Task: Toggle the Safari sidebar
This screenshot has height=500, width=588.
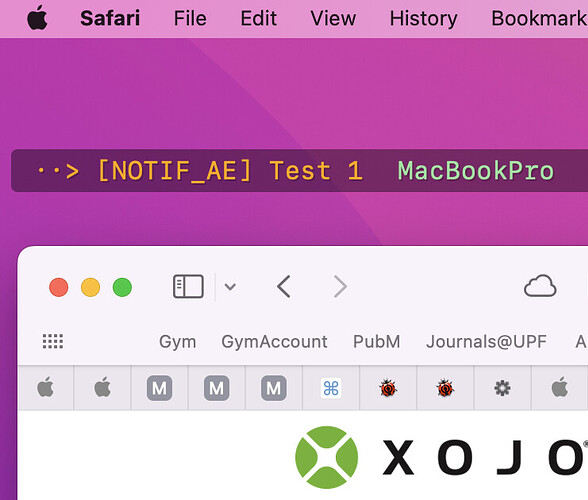Action: coord(188,287)
